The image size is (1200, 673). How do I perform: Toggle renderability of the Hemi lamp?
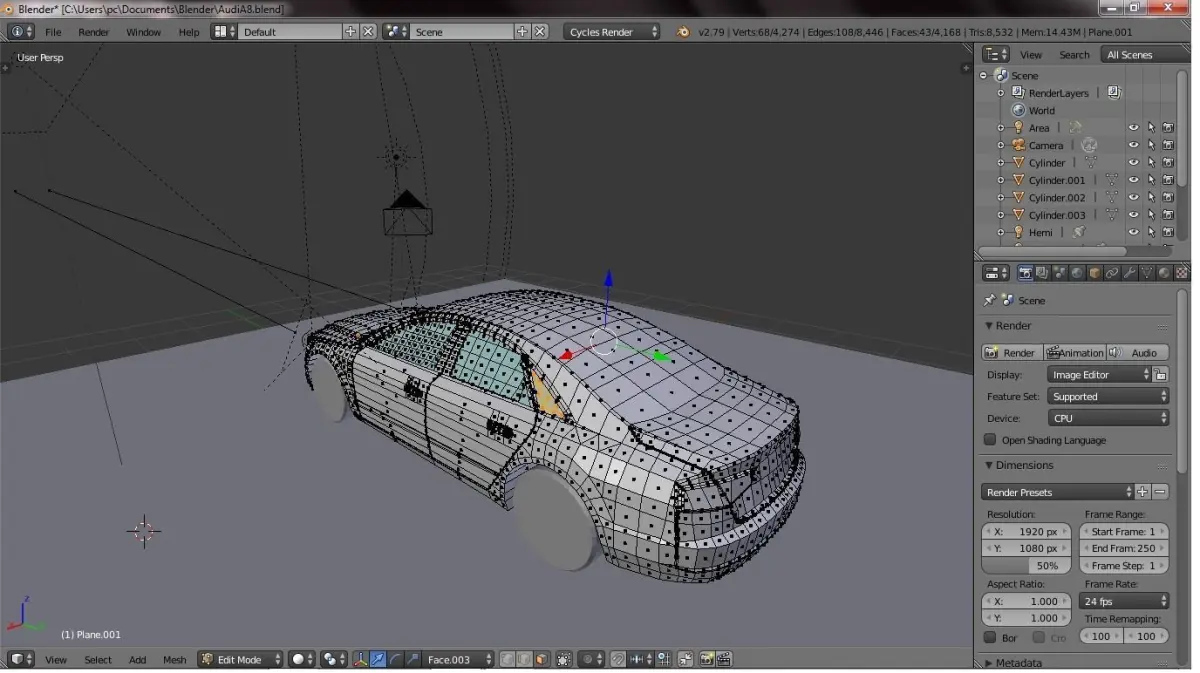[1167, 232]
